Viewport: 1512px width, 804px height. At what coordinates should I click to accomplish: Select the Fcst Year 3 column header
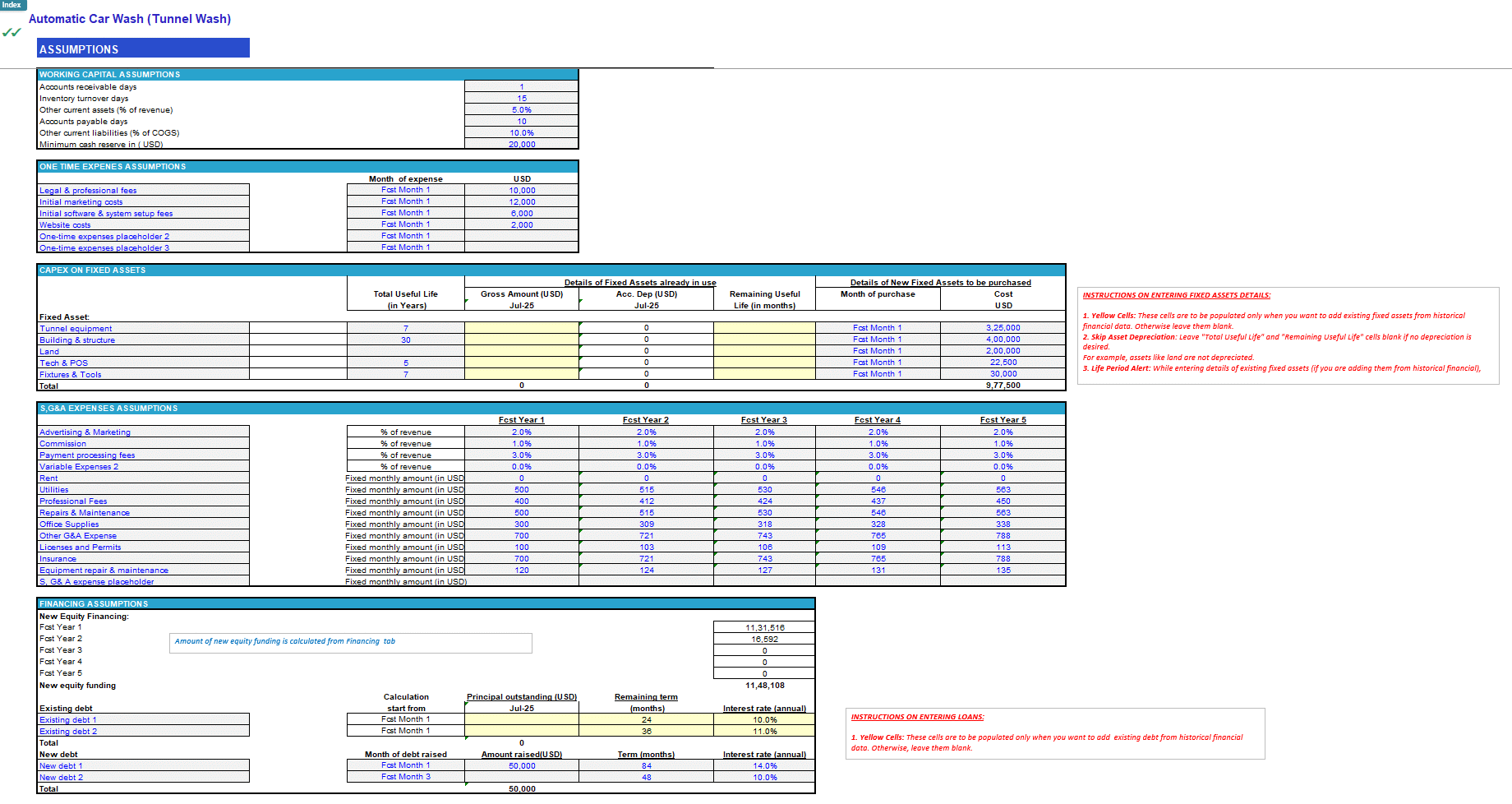tap(764, 420)
